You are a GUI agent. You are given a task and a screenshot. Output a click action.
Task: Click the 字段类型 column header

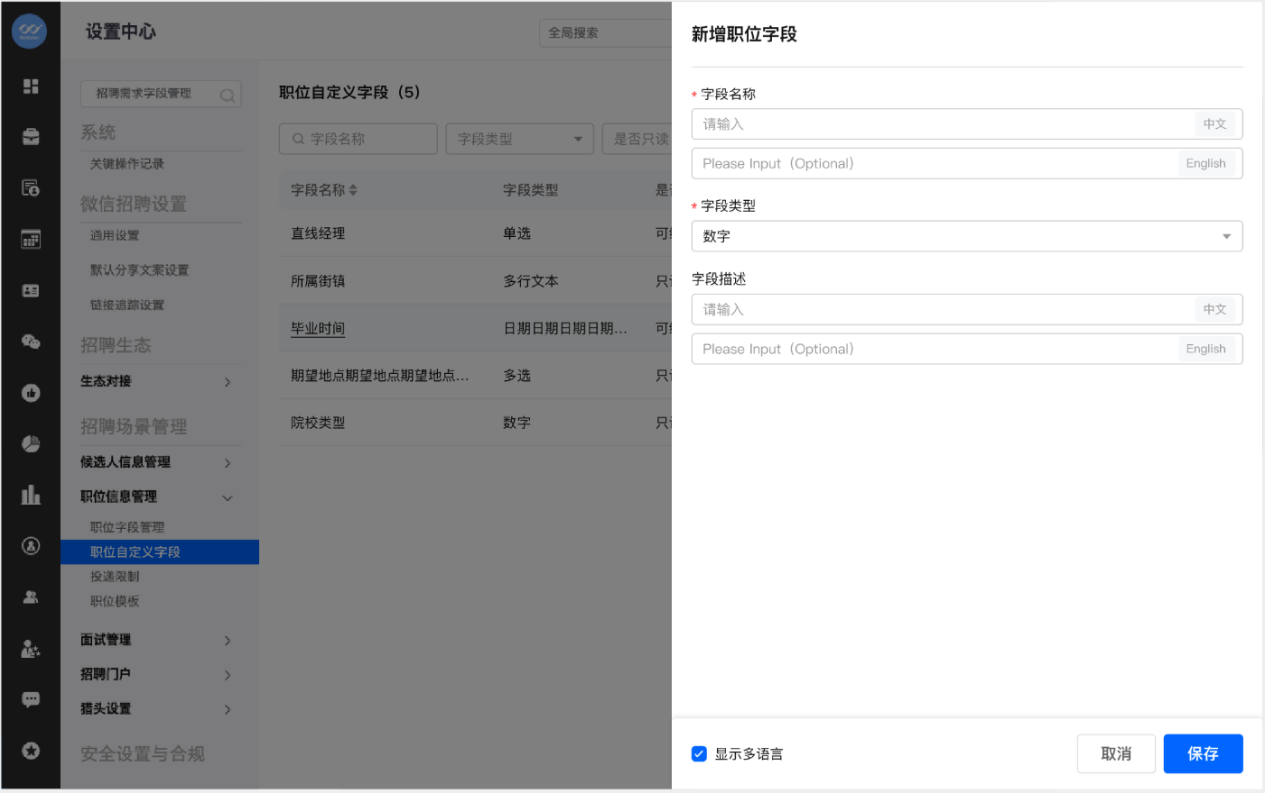point(531,190)
